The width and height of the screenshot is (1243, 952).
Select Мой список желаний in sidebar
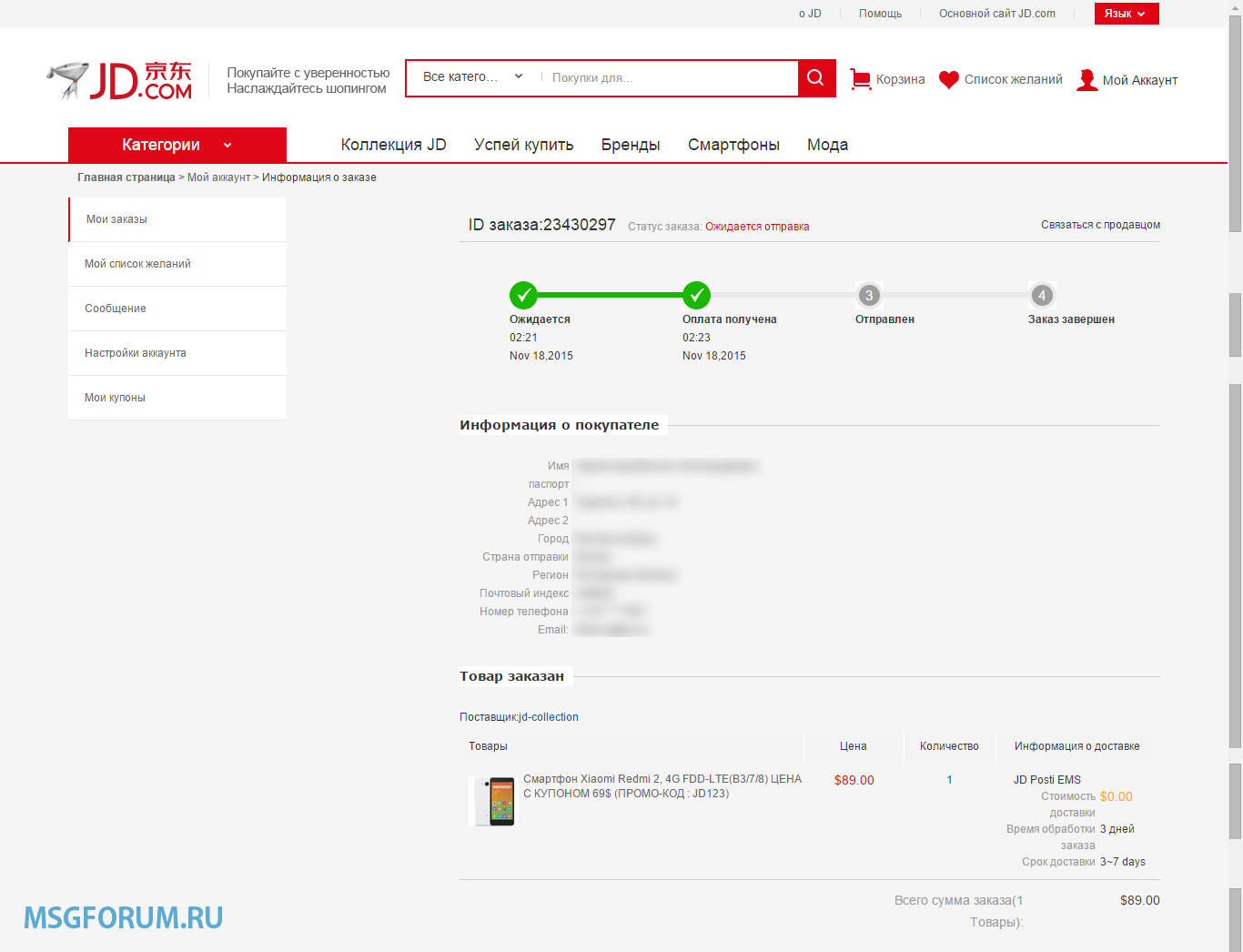177,264
